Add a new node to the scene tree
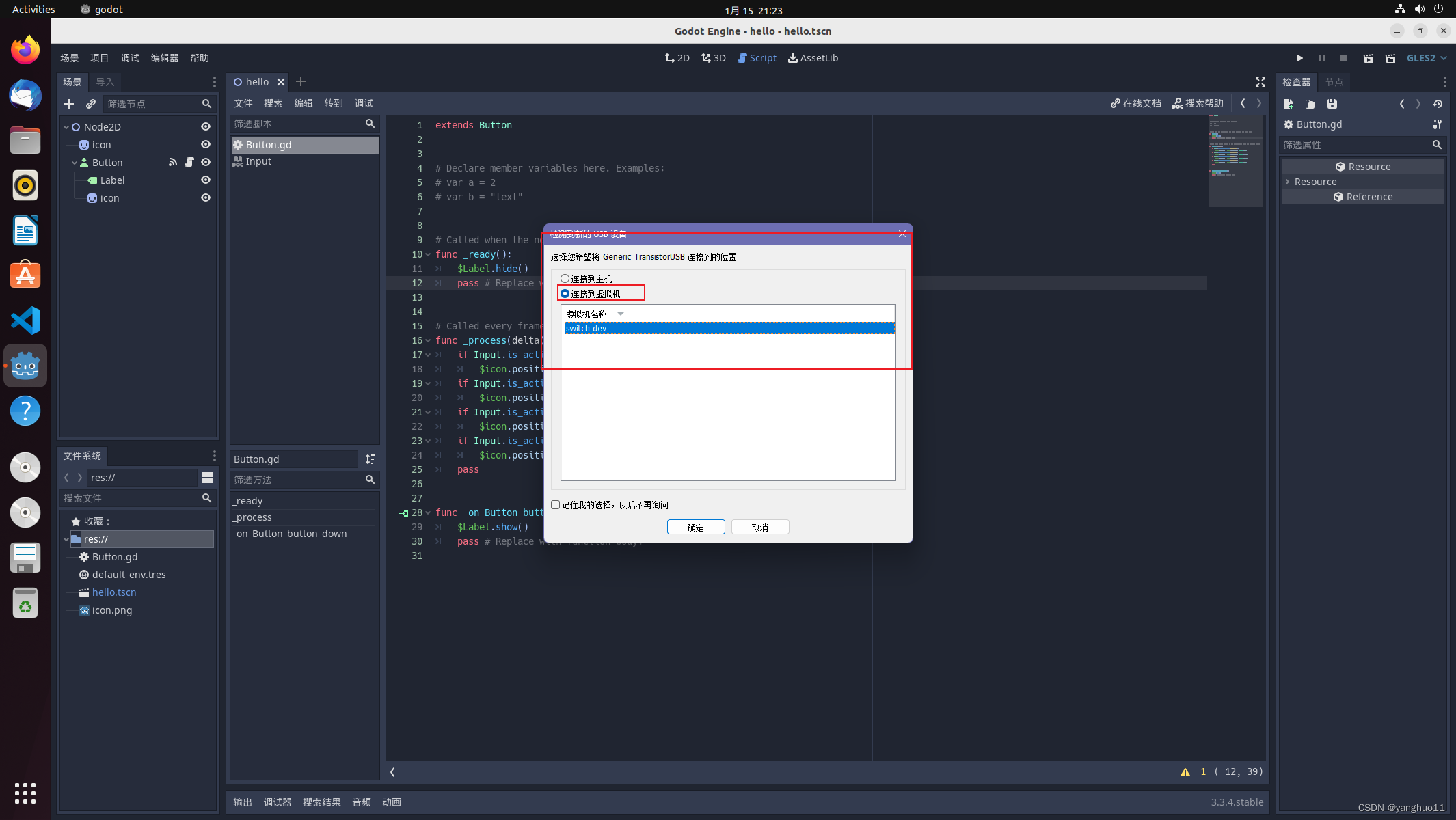 pos(69,104)
